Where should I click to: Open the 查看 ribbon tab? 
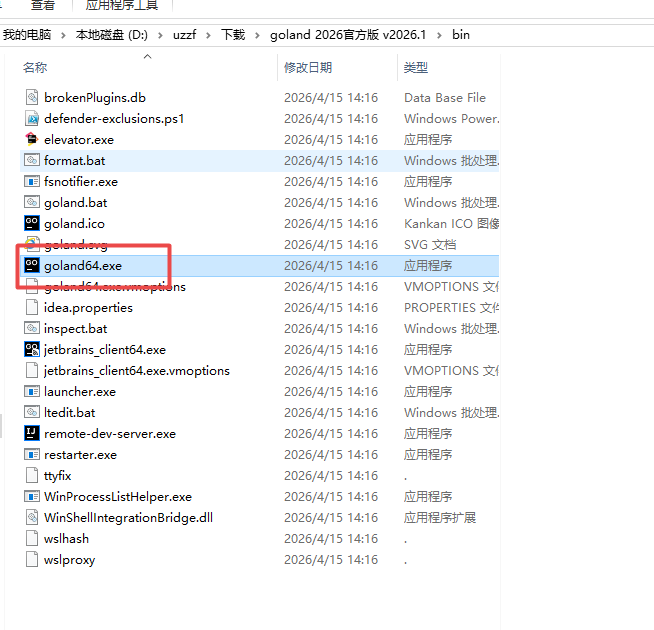pyautogui.click(x=43, y=5)
